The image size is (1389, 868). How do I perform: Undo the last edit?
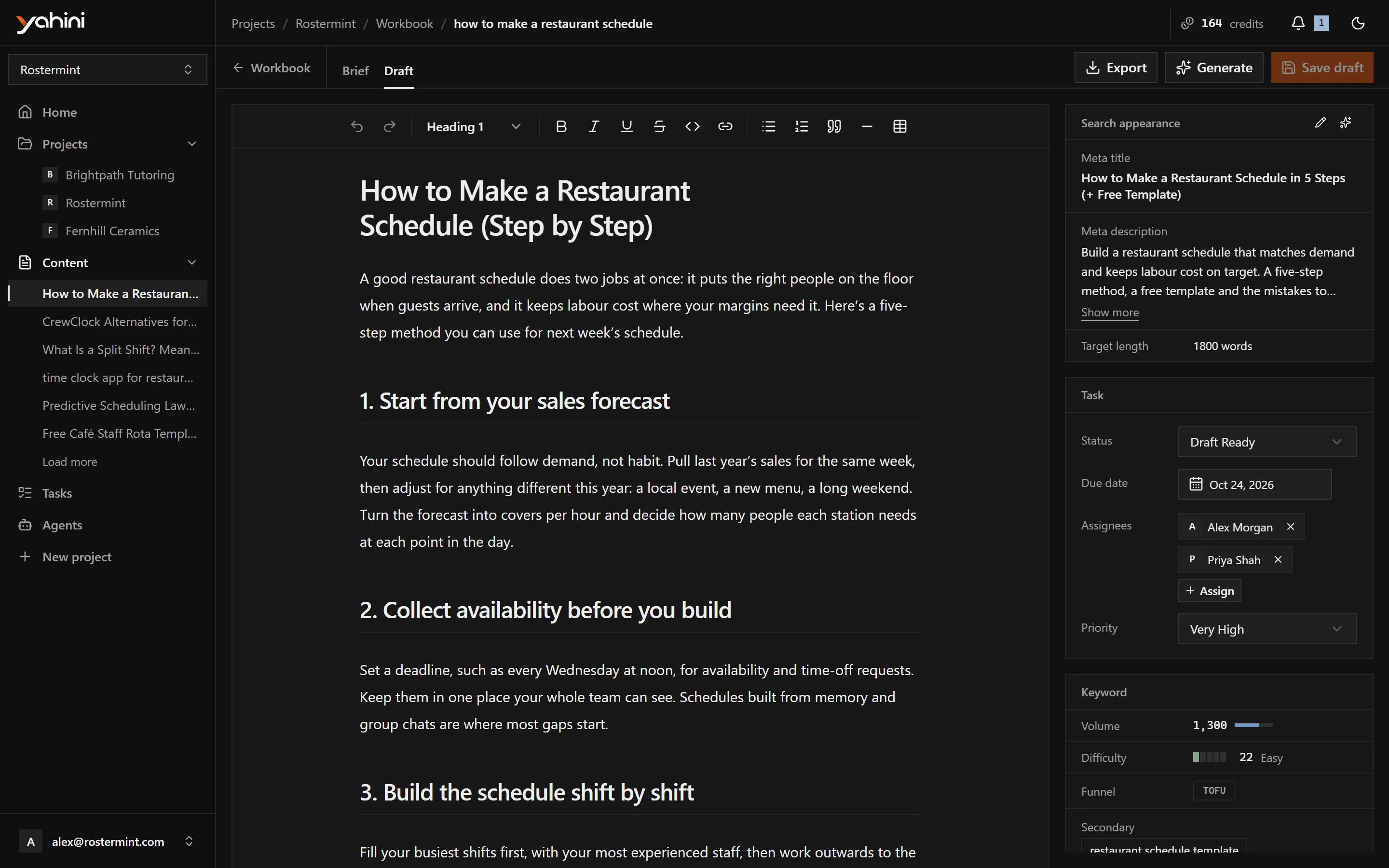point(356,126)
